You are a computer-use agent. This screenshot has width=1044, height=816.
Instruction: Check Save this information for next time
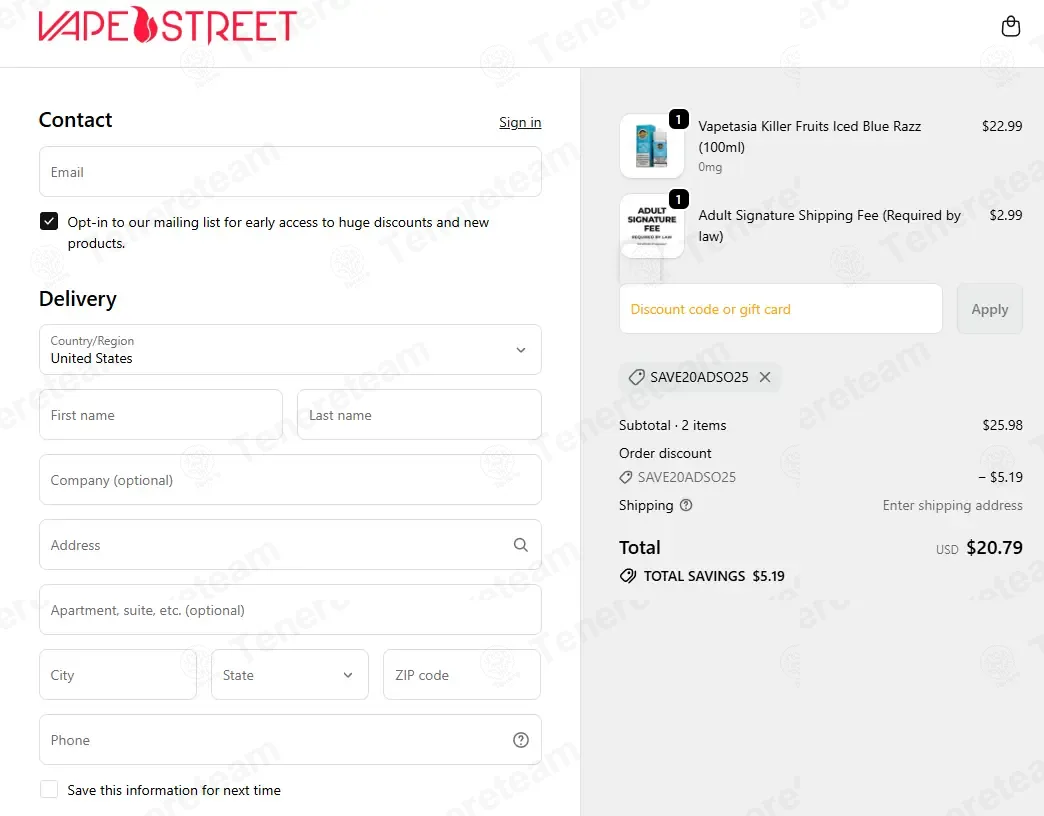click(x=49, y=789)
